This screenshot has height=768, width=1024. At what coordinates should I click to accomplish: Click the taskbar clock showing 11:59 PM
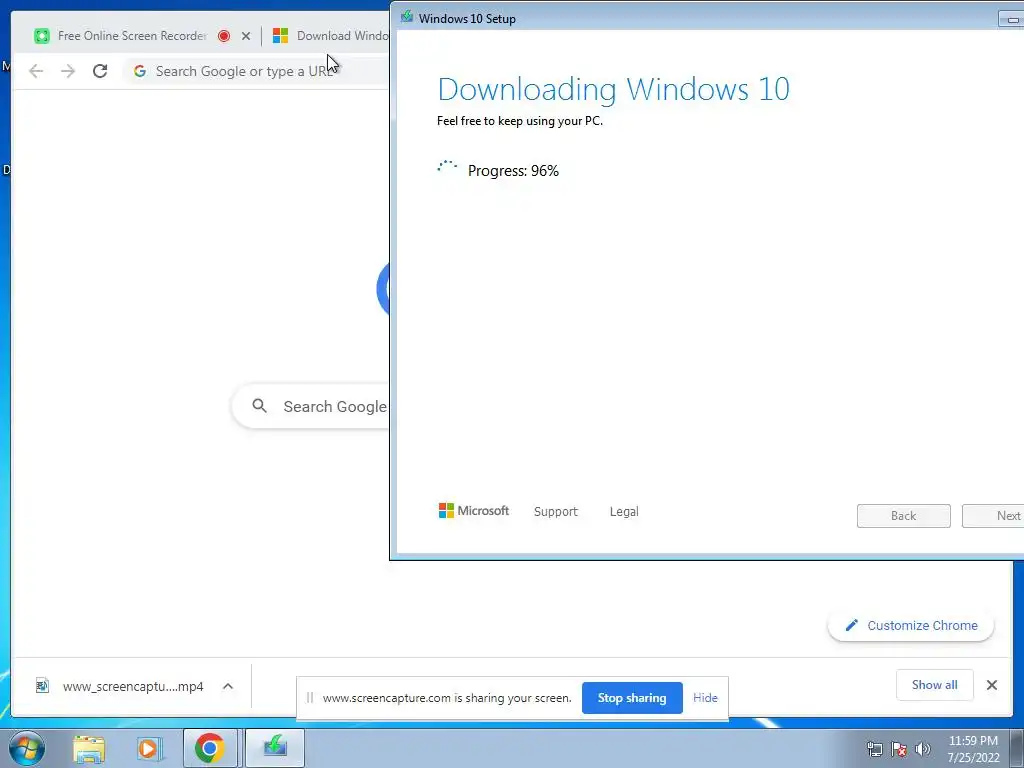[973, 749]
